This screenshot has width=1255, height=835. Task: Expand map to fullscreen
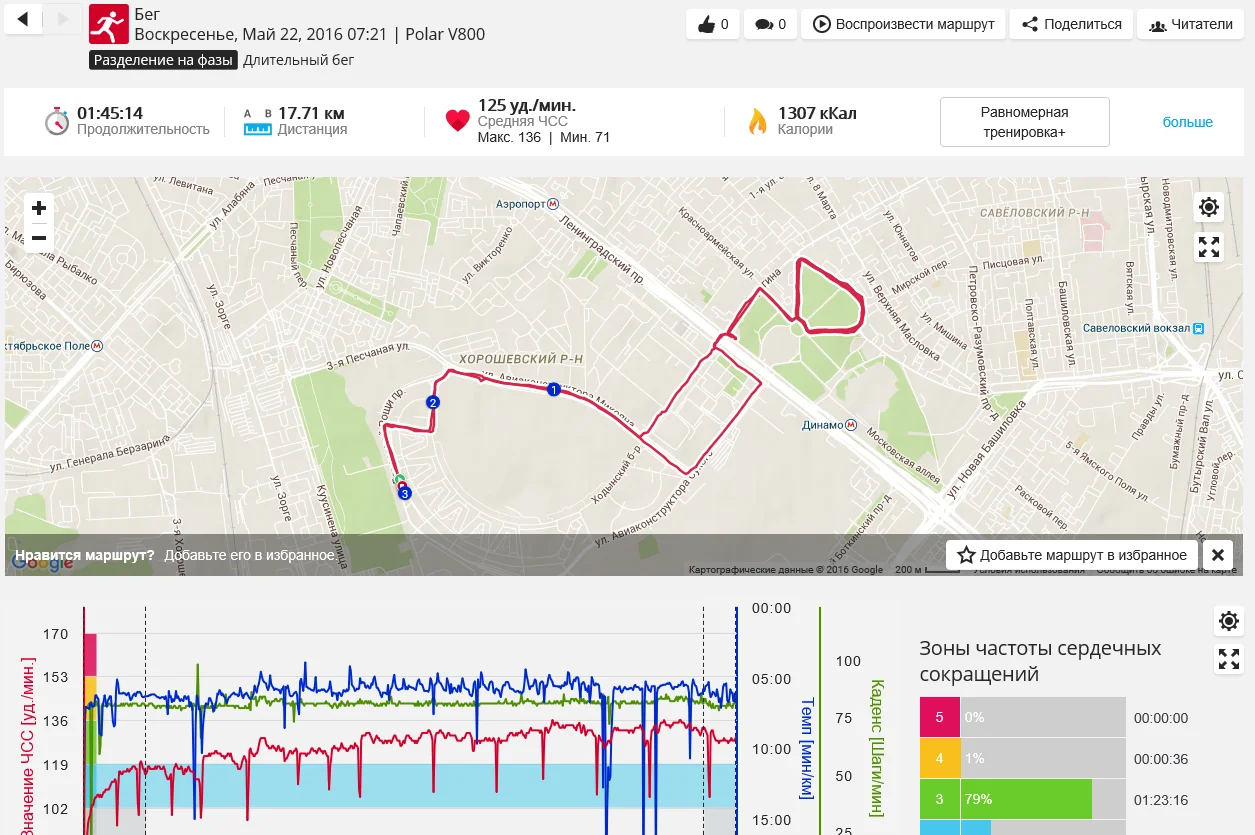[x=1209, y=247]
